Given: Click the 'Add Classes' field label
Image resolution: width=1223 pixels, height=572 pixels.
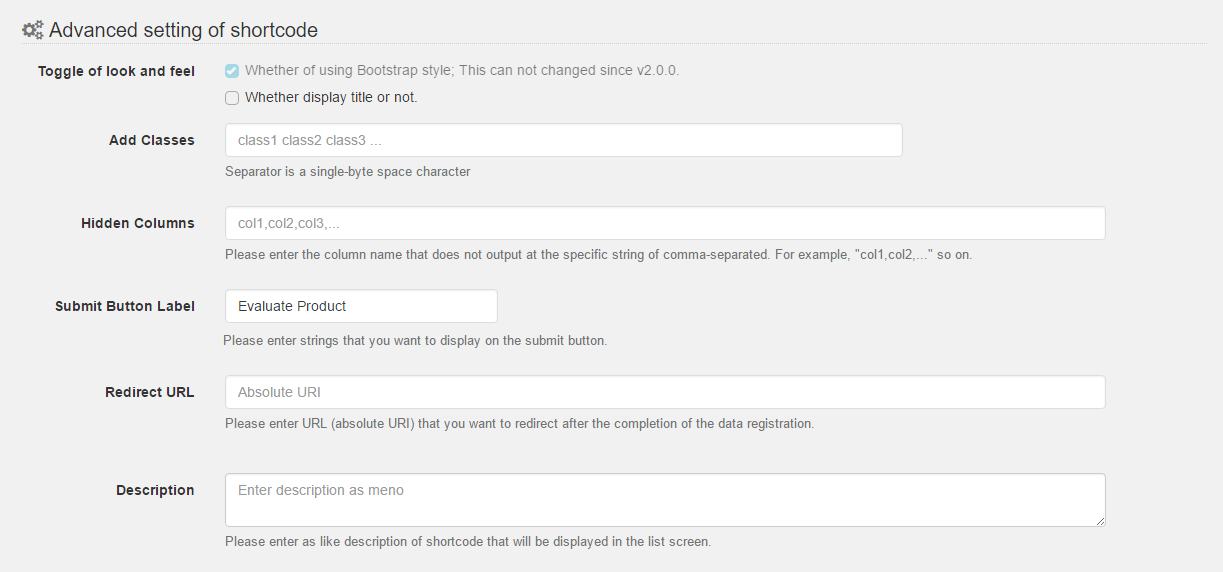Looking at the screenshot, I should (152, 140).
